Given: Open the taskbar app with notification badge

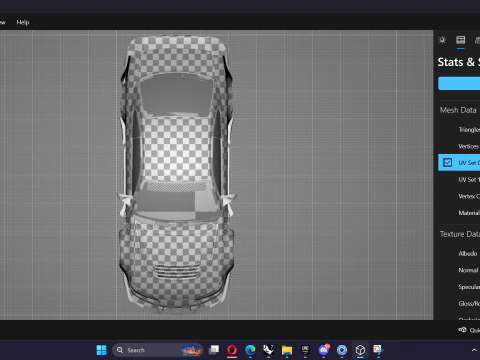Looking at the screenshot, I should click(324, 350).
